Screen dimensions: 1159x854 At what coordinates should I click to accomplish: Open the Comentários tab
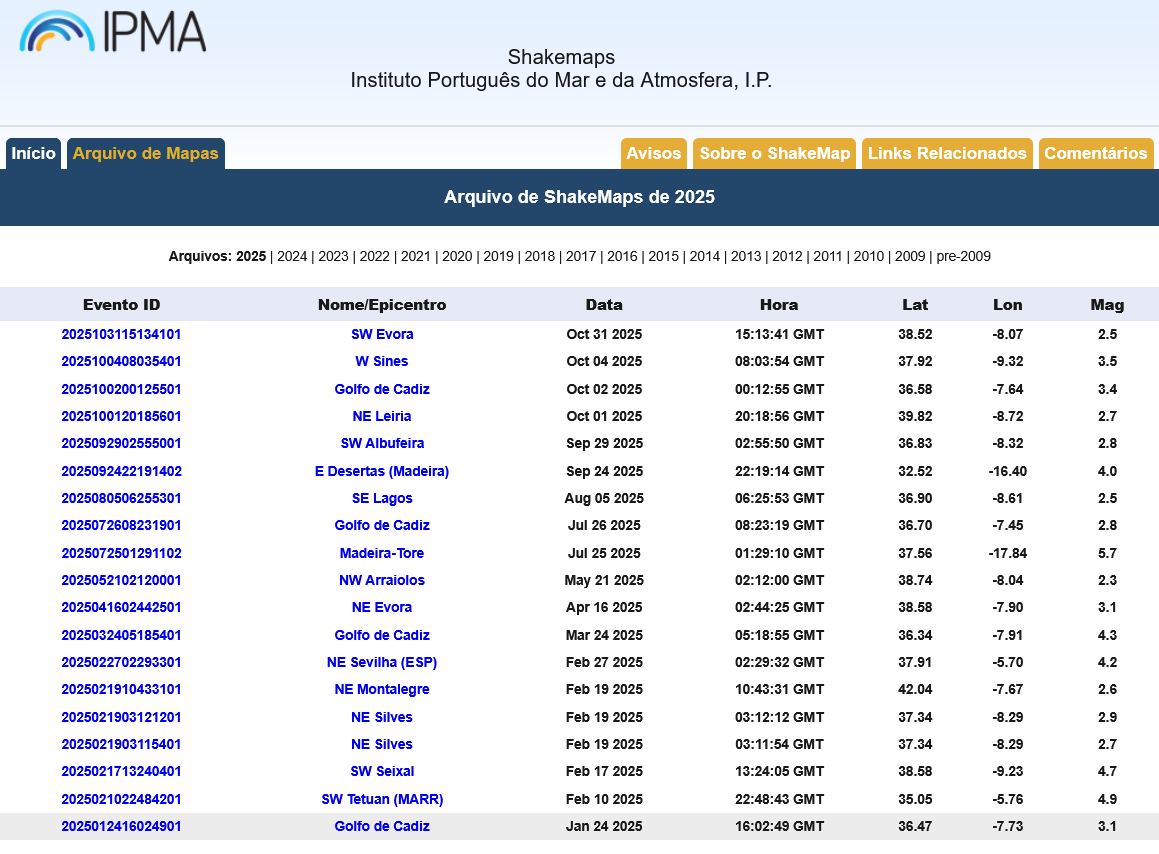[1095, 154]
